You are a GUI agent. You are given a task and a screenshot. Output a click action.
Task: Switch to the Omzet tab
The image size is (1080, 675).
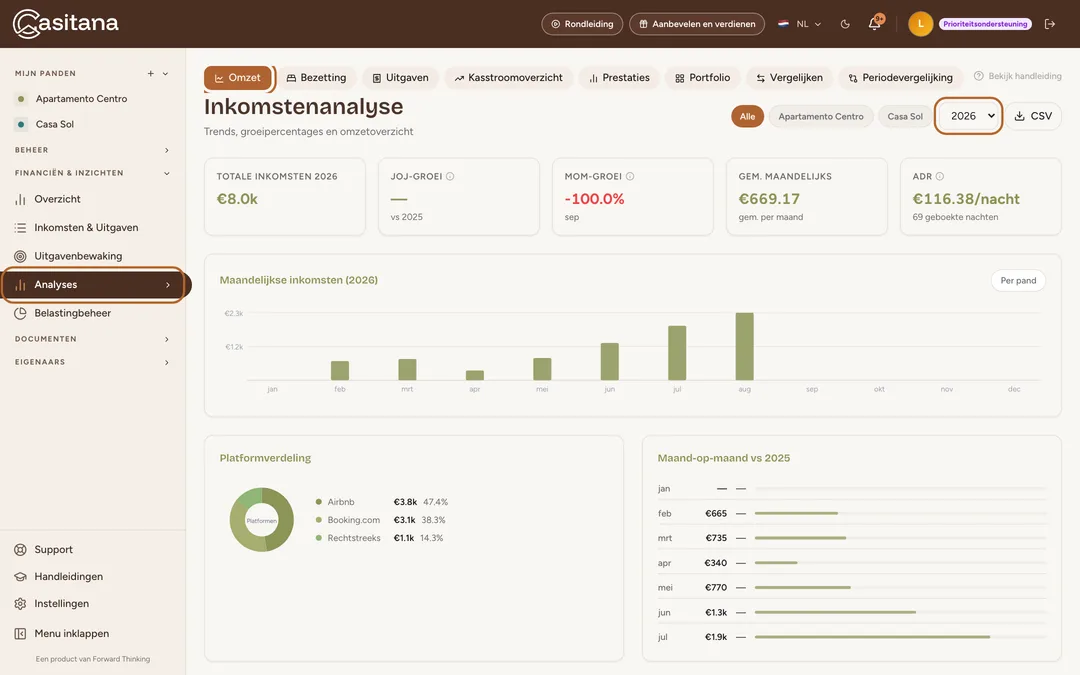pos(238,78)
